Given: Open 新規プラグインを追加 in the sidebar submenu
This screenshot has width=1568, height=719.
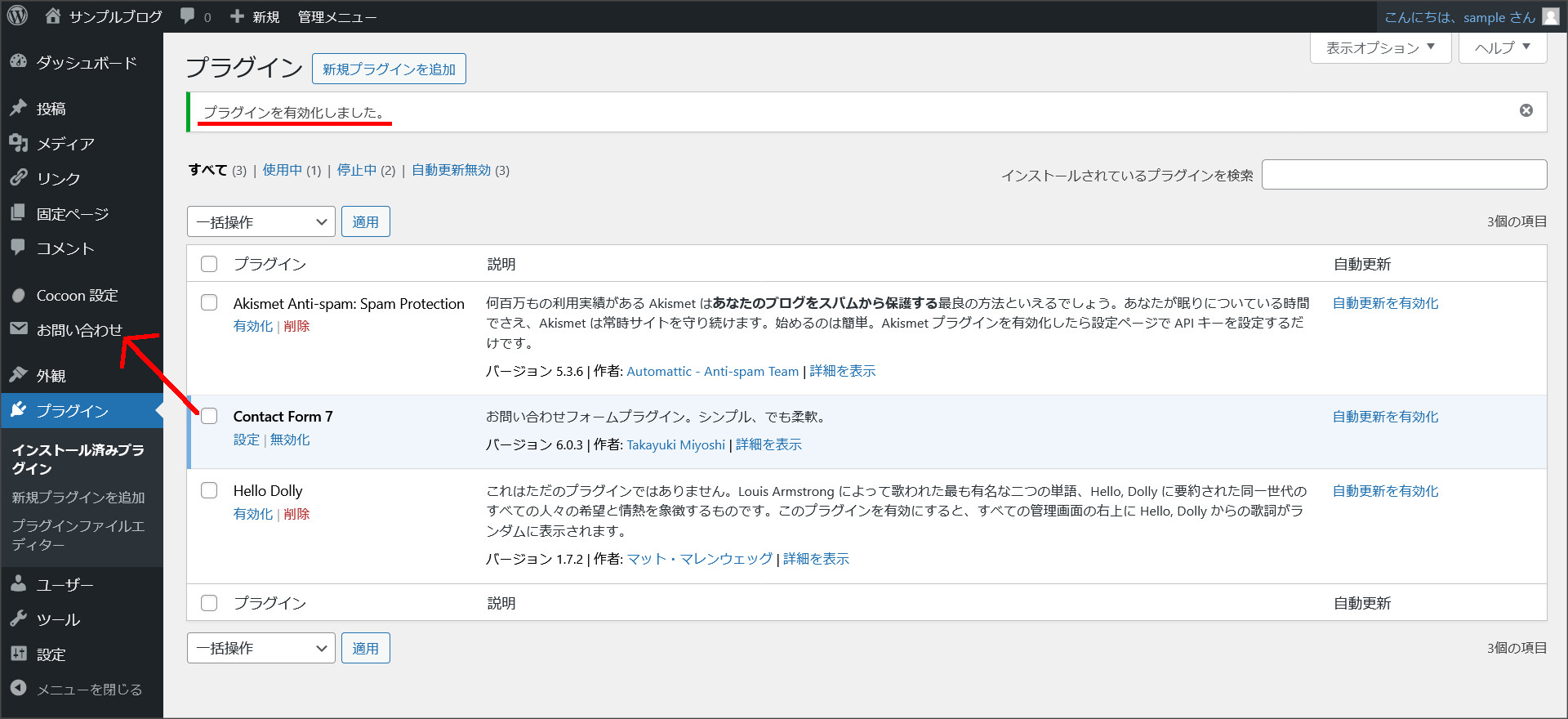Looking at the screenshot, I should point(78,498).
